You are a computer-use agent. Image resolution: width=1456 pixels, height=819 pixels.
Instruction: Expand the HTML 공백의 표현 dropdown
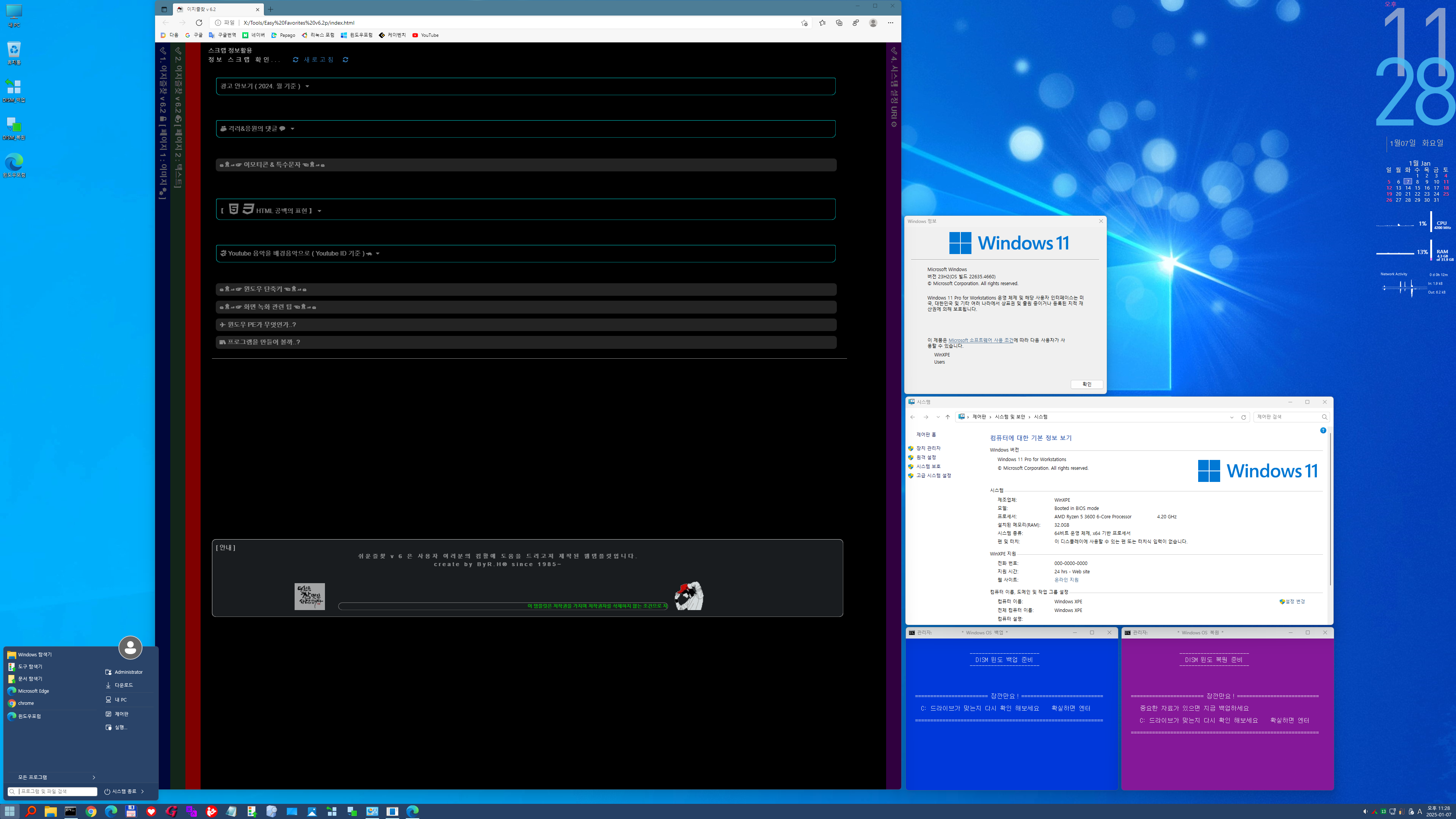[x=526, y=209]
